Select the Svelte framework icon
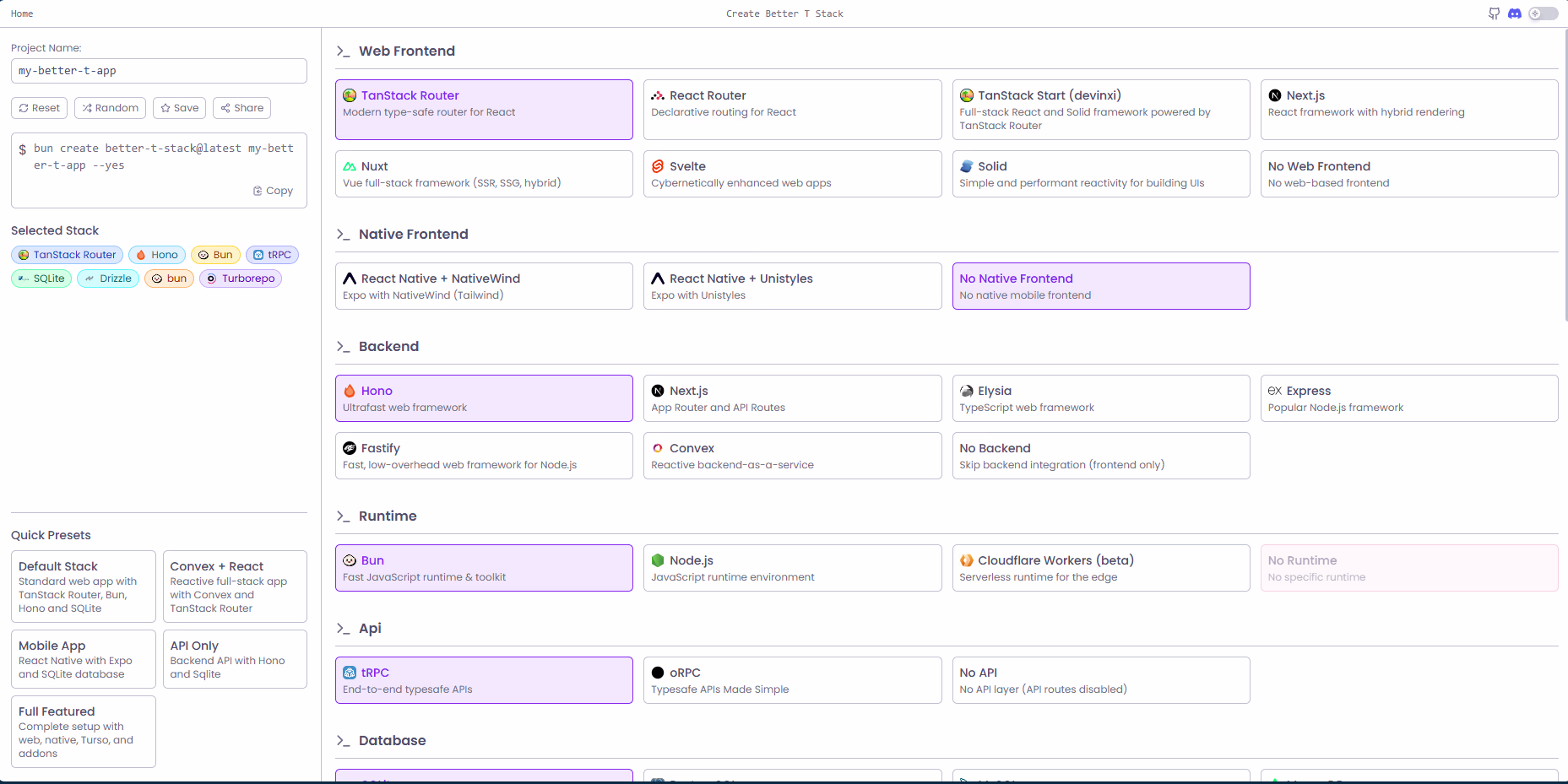The height and width of the screenshot is (784, 1568). [x=658, y=166]
